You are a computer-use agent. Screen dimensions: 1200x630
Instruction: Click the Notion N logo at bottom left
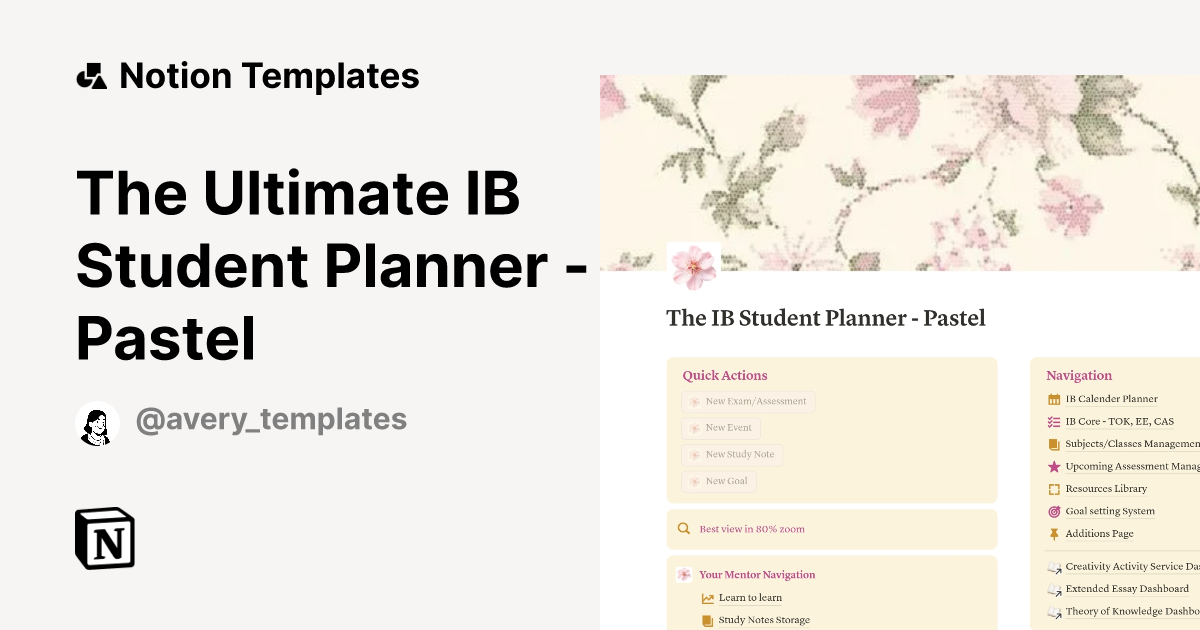[105, 540]
